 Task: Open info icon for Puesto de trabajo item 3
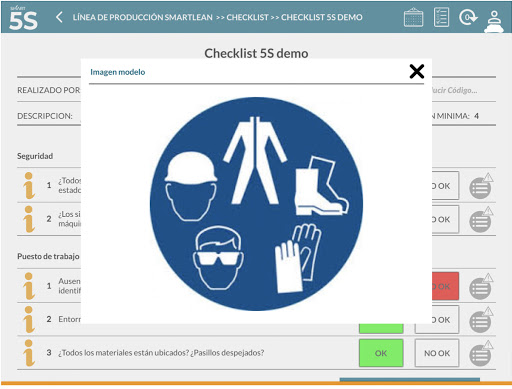tap(29, 353)
